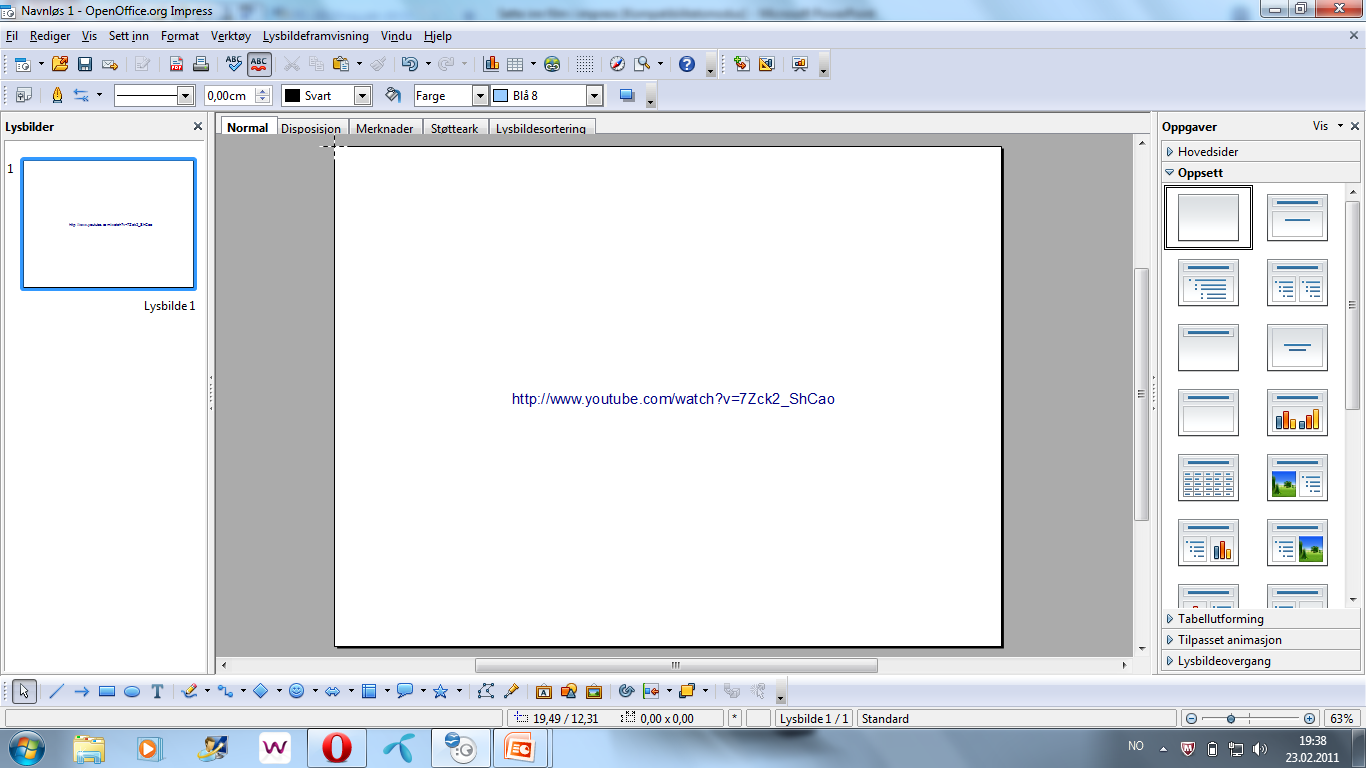Undo the last action
This screenshot has width=1366, height=768.
point(409,64)
